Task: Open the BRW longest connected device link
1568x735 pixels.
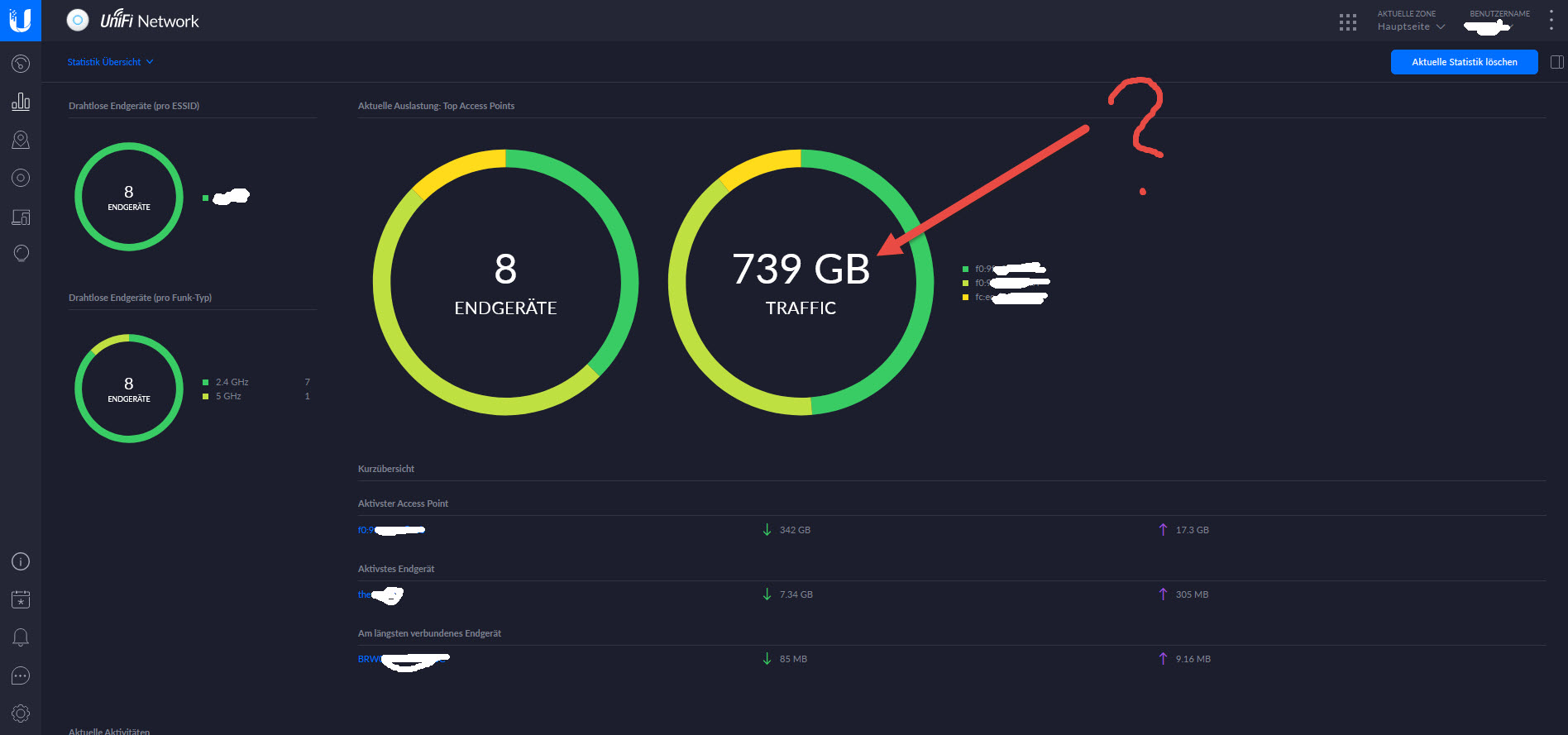Action: coord(404,660)
